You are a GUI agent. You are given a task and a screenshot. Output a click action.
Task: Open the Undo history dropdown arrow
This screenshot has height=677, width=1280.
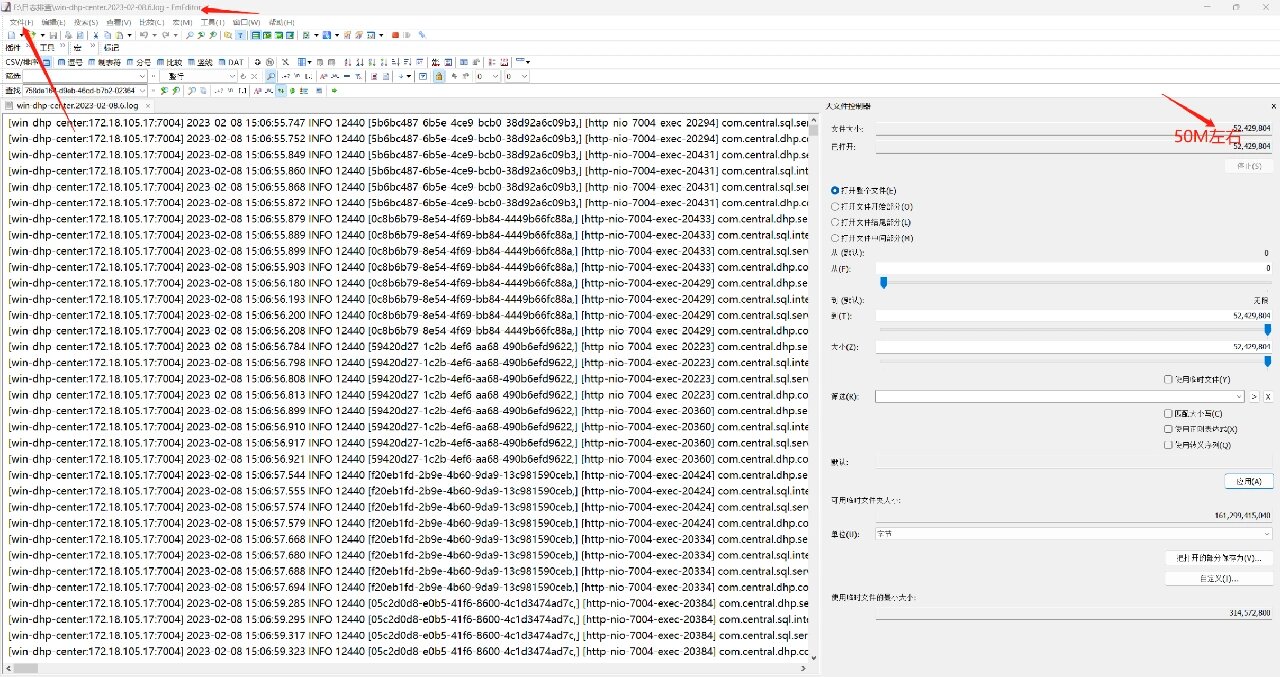click(154, 35)
